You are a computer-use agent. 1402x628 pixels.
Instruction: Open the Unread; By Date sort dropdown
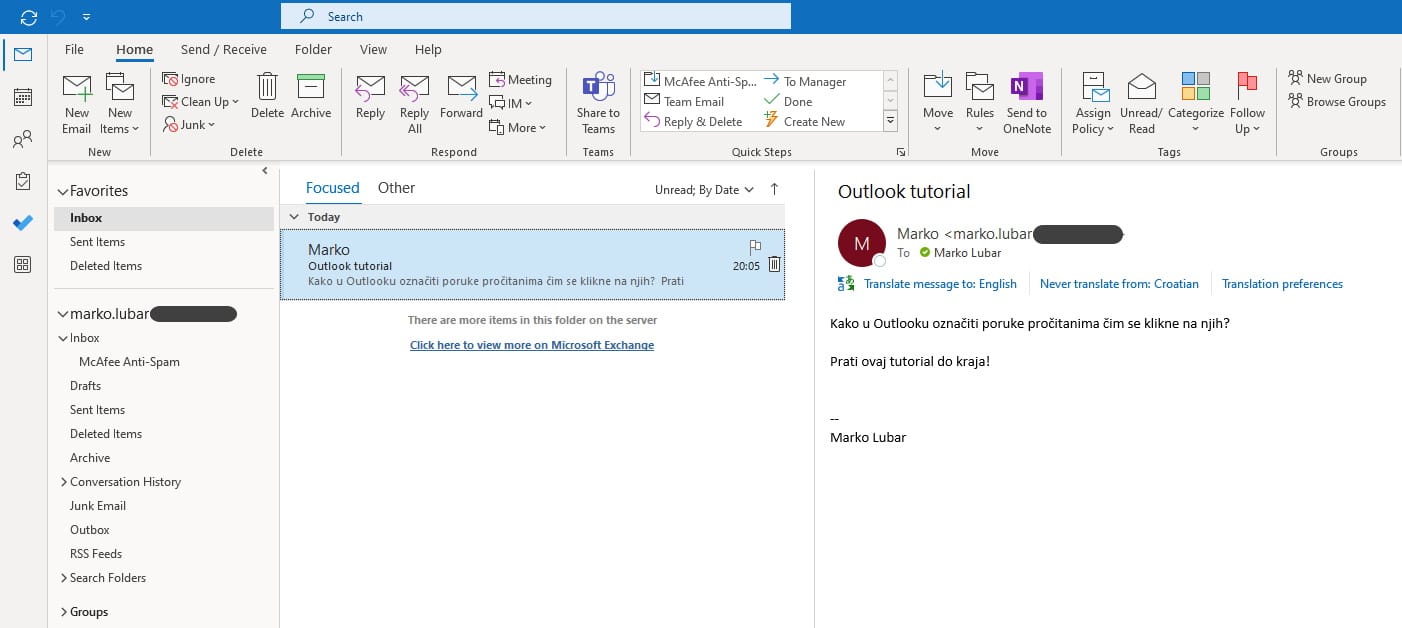[704, 189]
